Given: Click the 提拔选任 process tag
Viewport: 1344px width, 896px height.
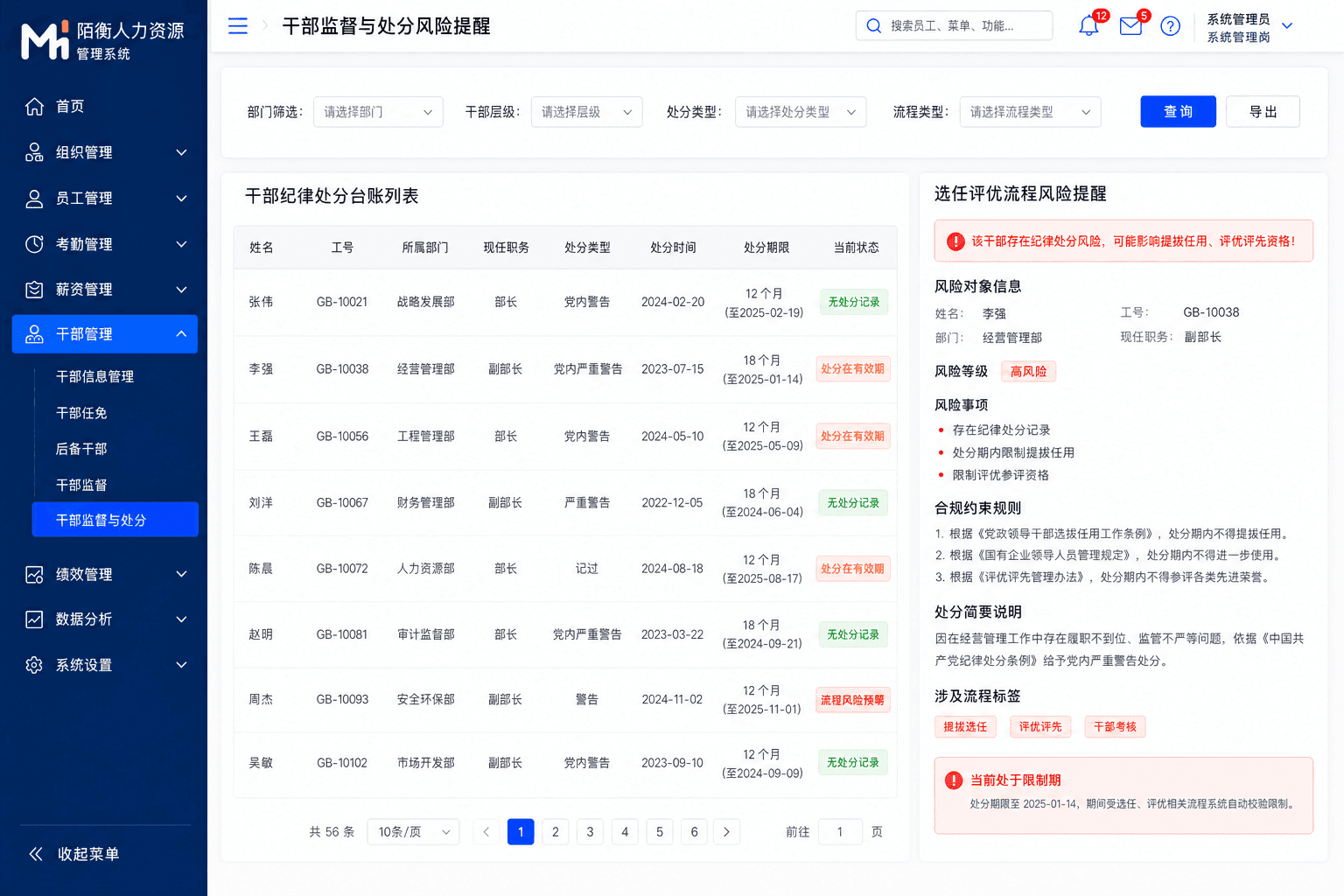Looking at the screenshot, I should click(x=965, y=727).
